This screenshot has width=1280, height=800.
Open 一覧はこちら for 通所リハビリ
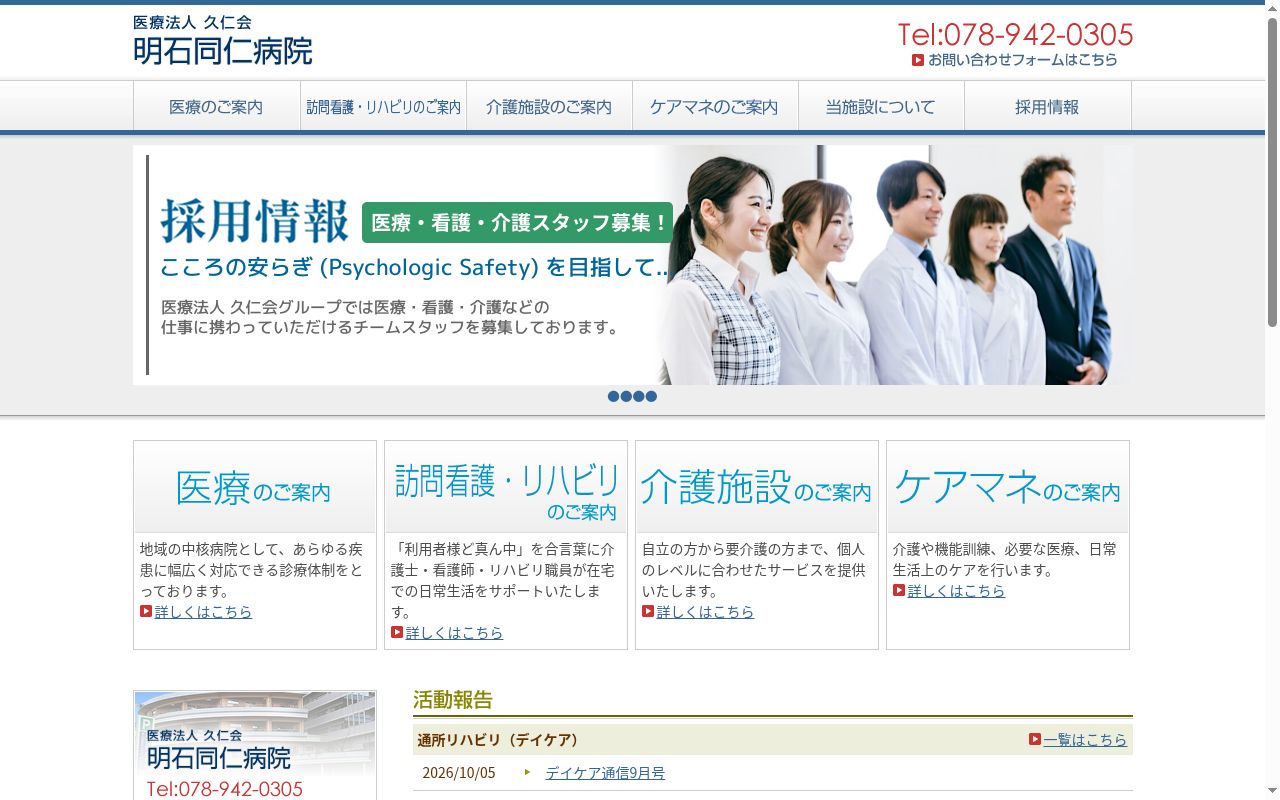(1085, 740)
